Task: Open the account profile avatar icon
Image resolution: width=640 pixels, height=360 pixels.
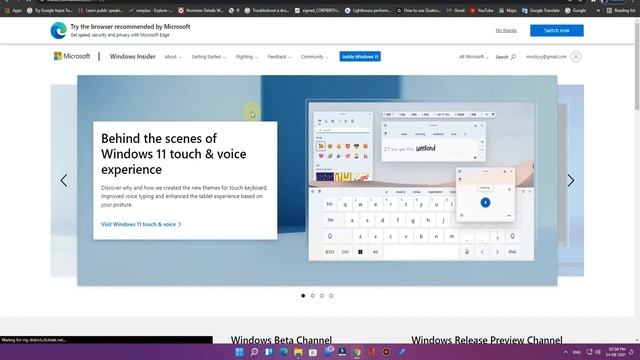Action: (576, 56)
